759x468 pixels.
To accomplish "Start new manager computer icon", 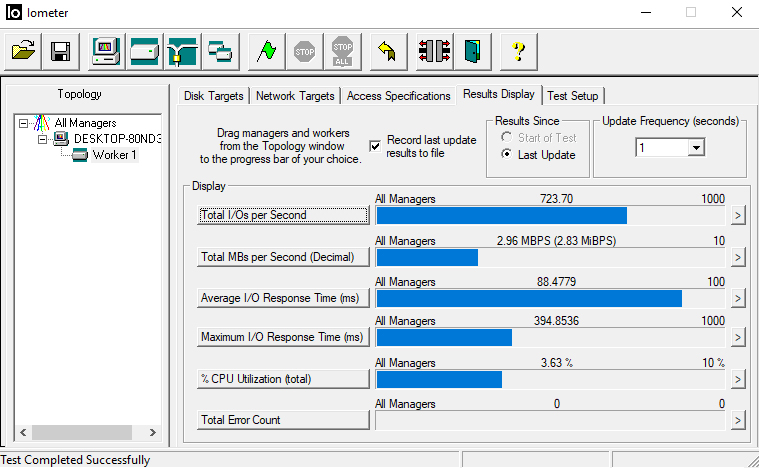I will point(106,51).
